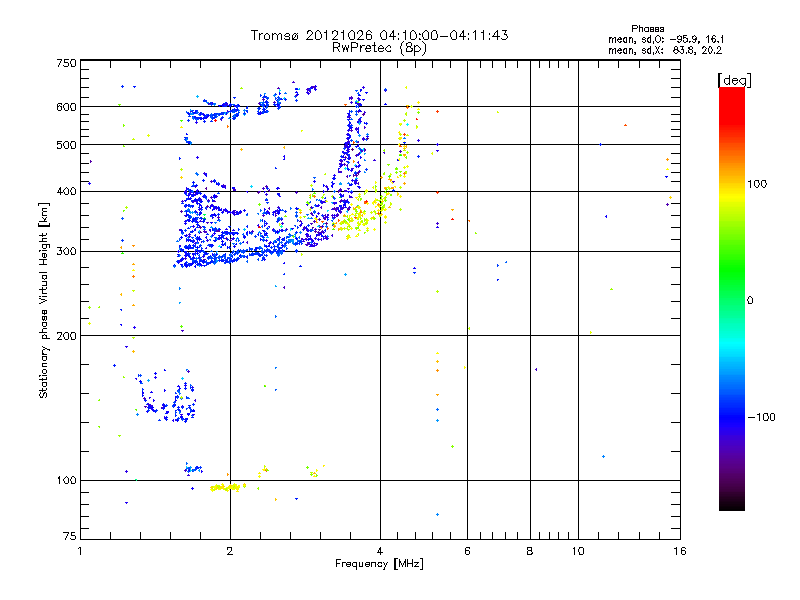Click the RwPretec (8p) subtitle
The image size is (800, 600).
pyautogui.click(x=379, y=47)
